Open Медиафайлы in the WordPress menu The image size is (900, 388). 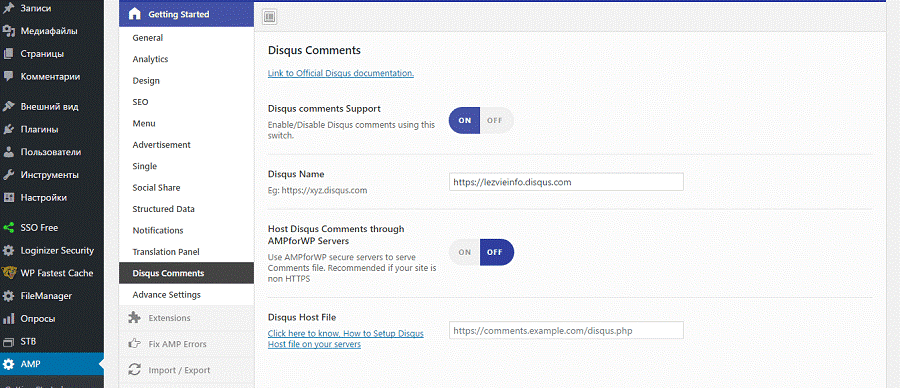click(x=52, y=32)
